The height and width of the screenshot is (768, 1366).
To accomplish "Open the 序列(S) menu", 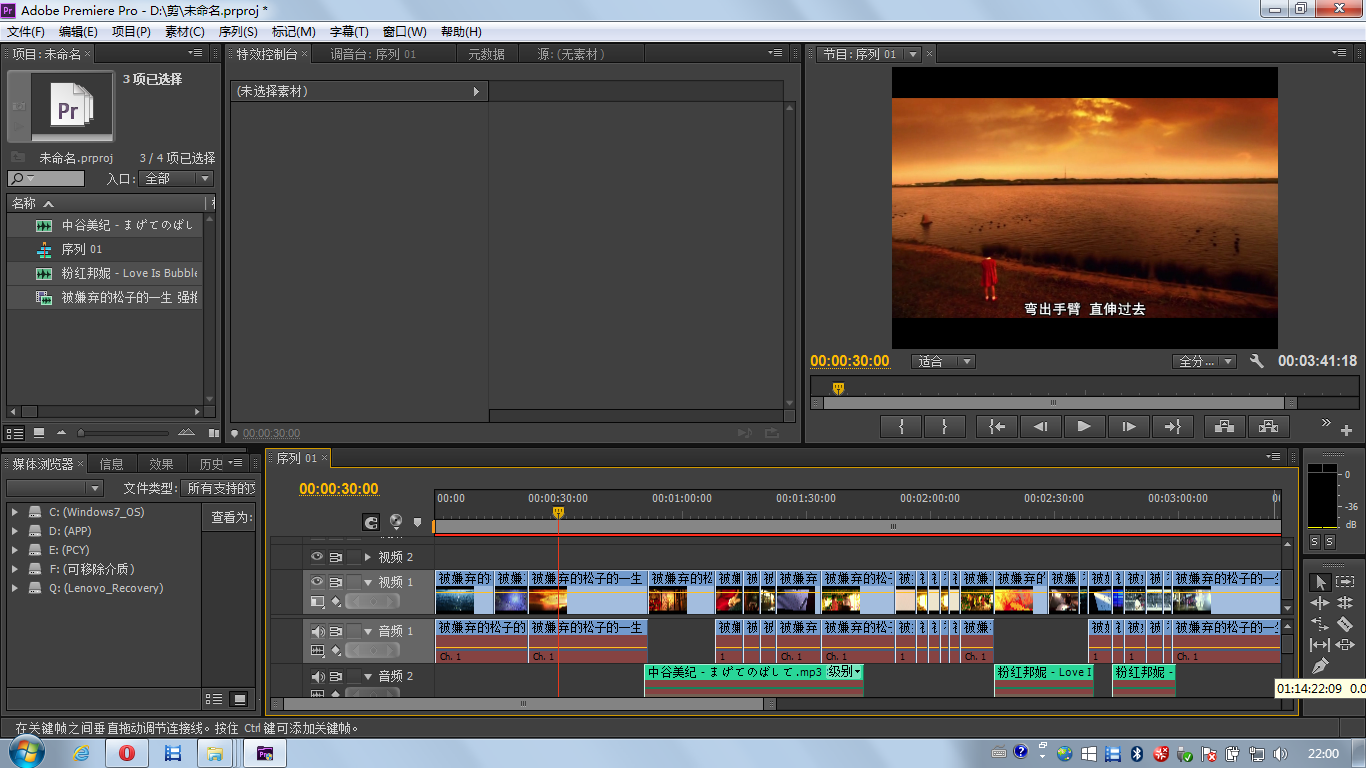I will coord(238,32).
